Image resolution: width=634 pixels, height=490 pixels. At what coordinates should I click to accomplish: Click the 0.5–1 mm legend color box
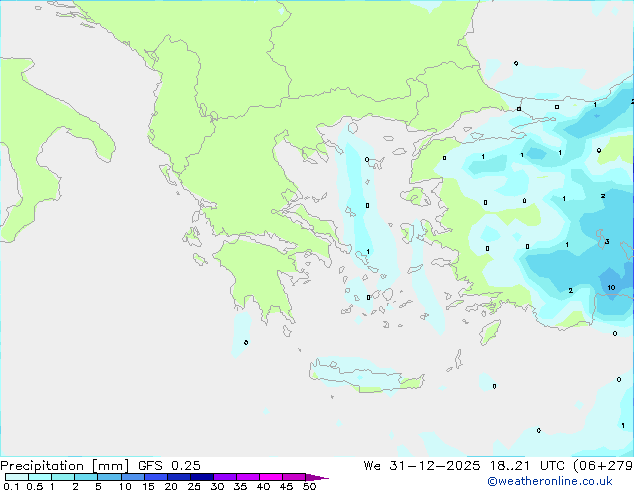(x=40, y=477)
